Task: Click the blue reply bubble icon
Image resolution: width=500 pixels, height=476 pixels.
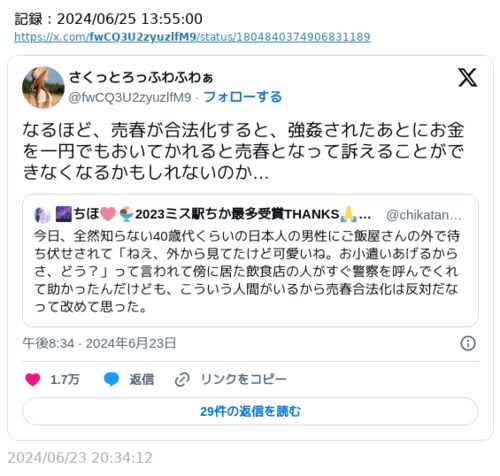Action: pyautogui.click(x=111, y=379)
